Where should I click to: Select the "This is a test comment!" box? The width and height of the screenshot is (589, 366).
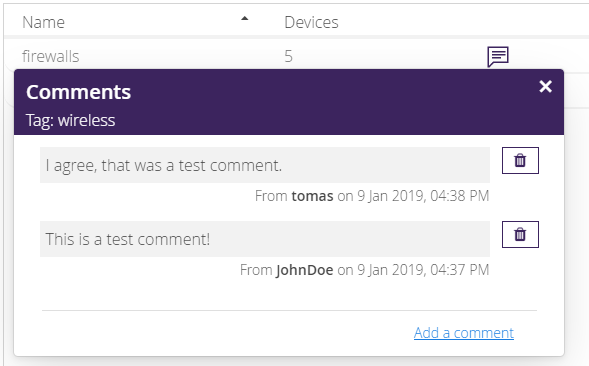click(265, 239)
